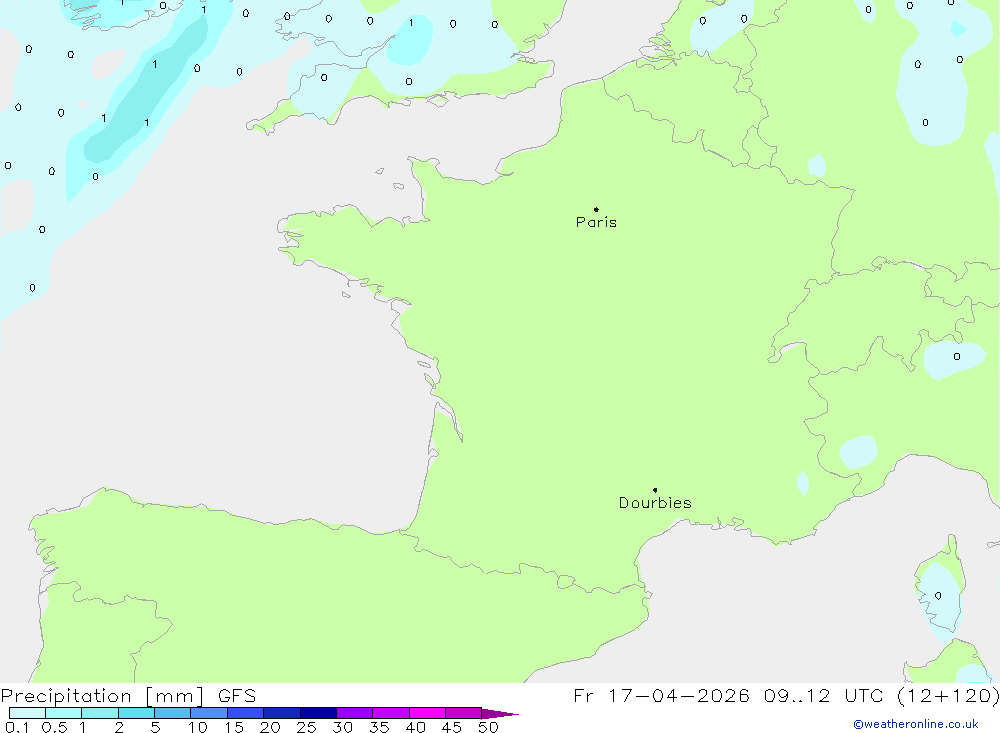The image size is (1000, 733).
Task: Select the 15–20 mm legend swatch
Action: click(246, 713)
